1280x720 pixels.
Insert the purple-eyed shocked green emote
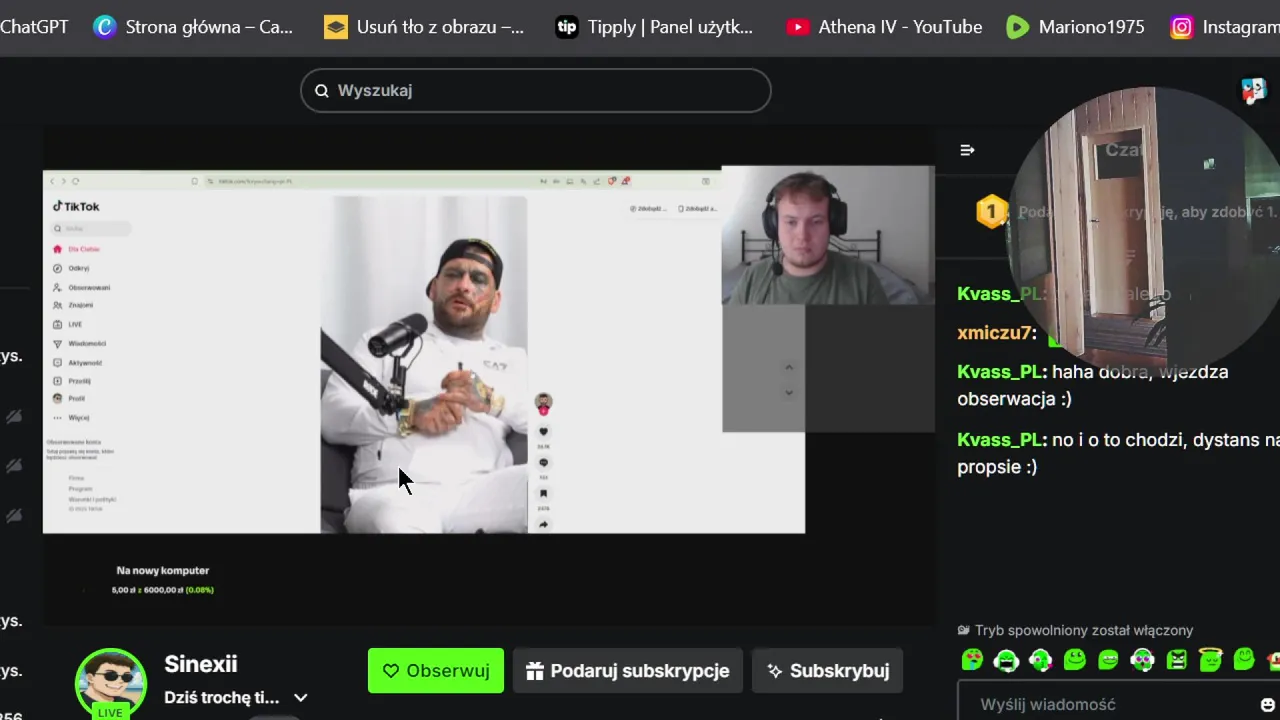pyautogui.click(x=1142, y=660)
